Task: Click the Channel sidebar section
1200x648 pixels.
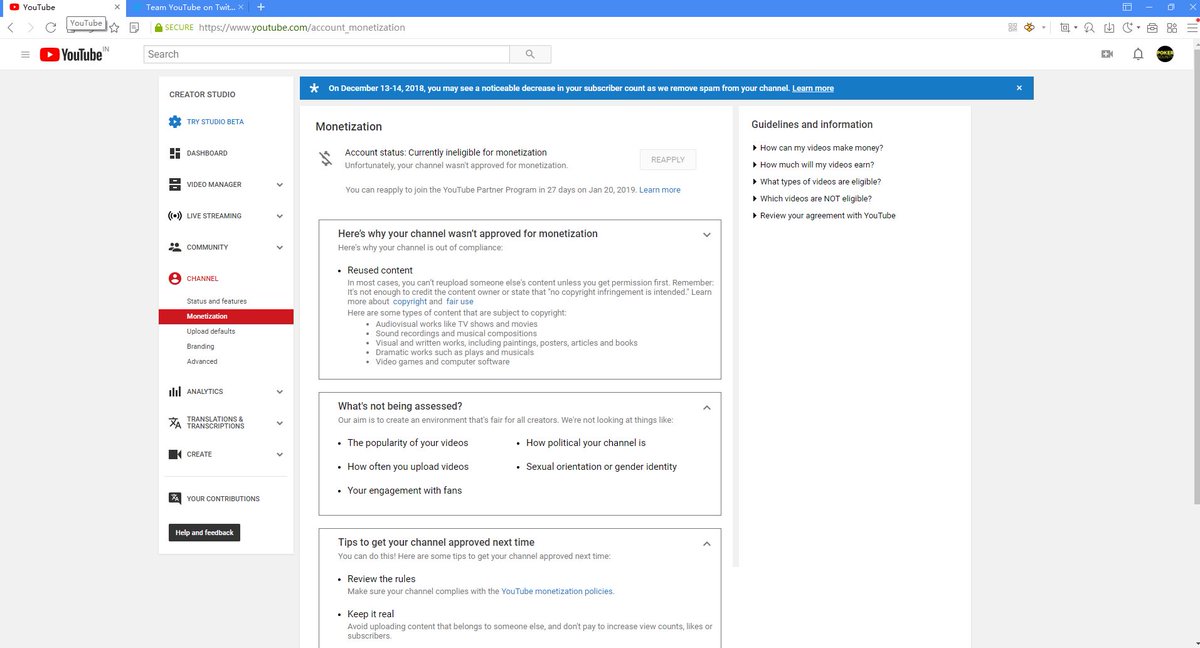Action: click(202, 279)
